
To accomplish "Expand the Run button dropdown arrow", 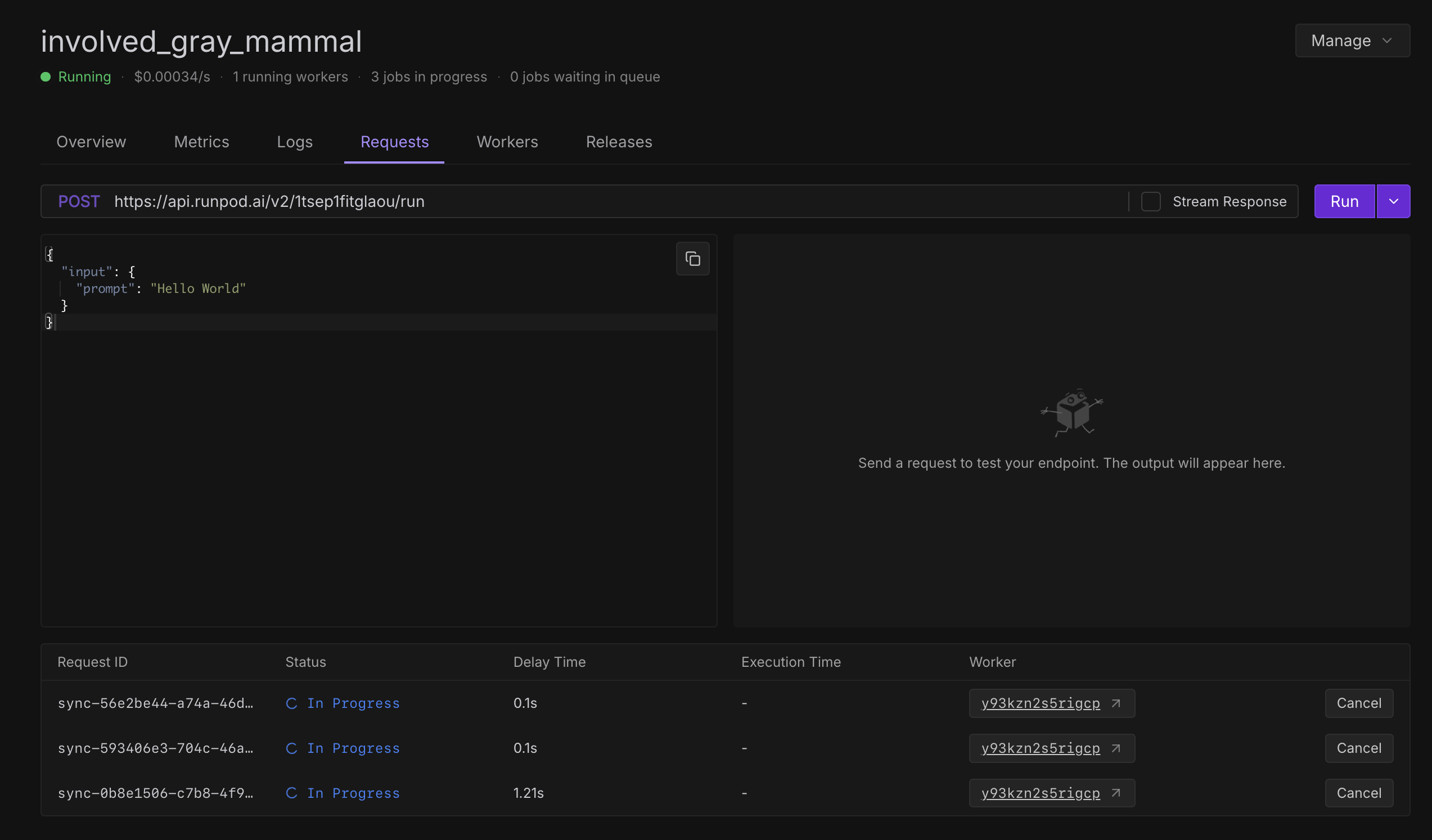I will point(1393,202).
